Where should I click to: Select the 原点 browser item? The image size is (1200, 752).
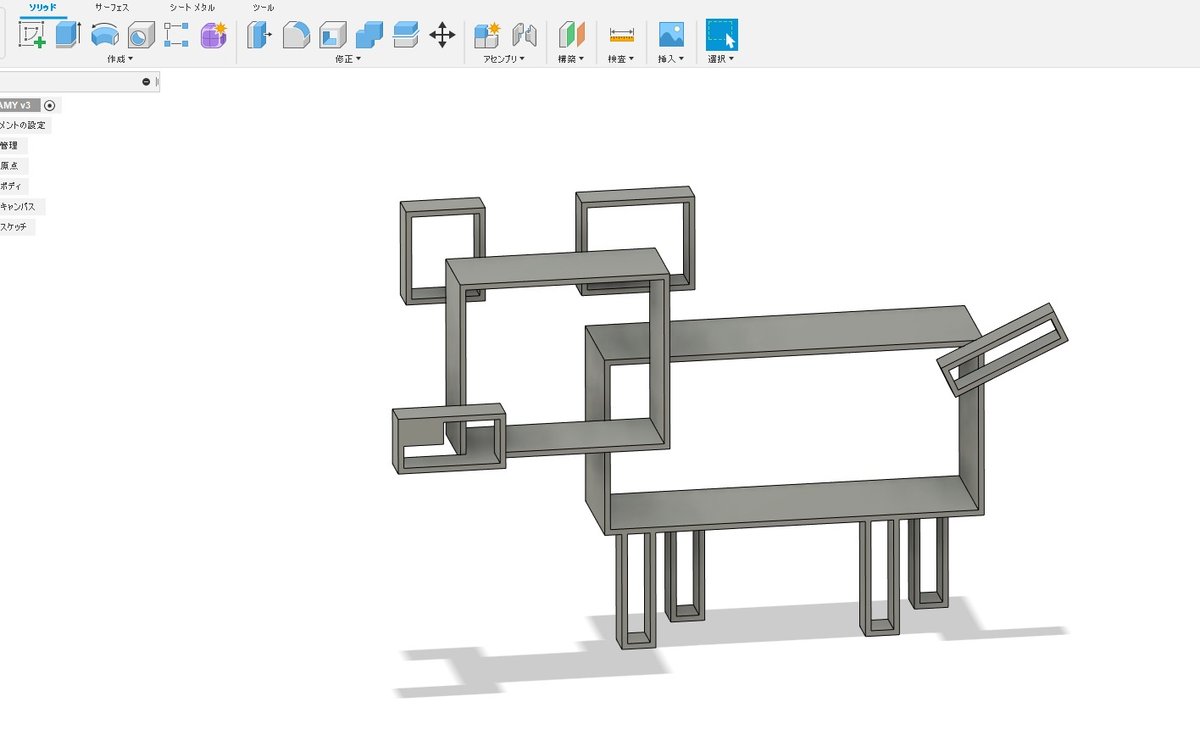pos(10,166)
